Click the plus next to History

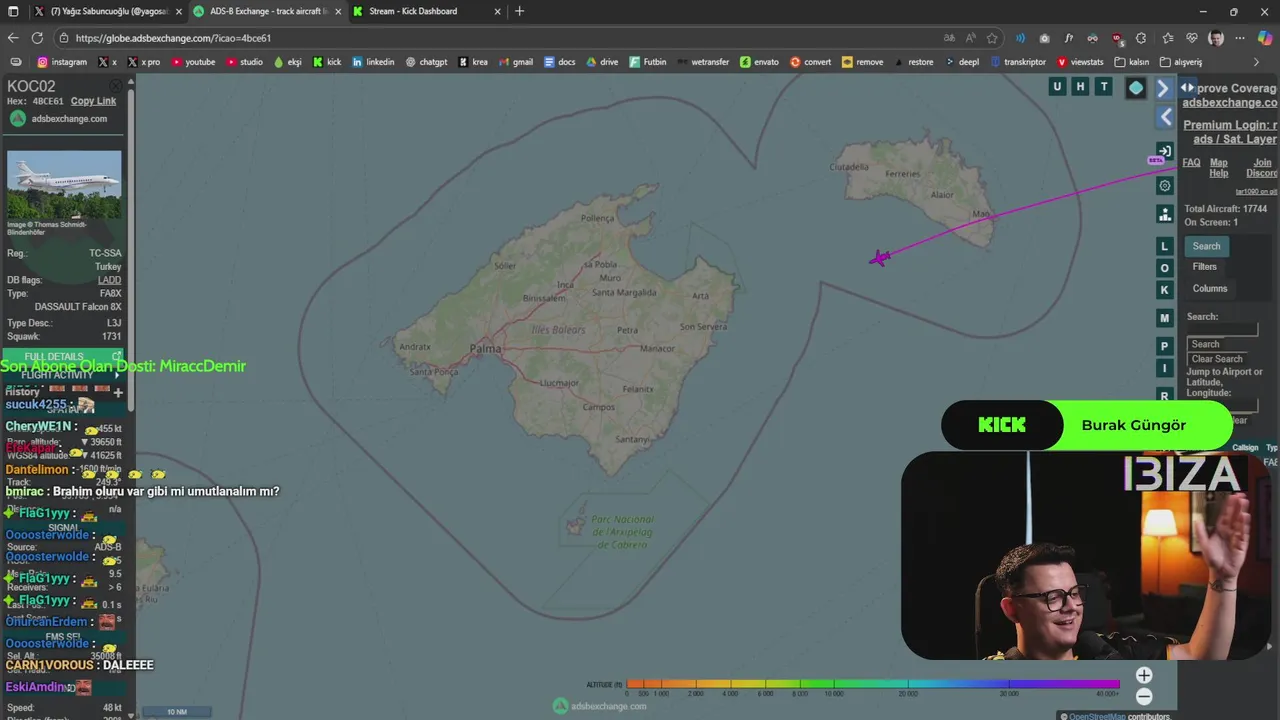pyautogui.click(x=117, y=392)
